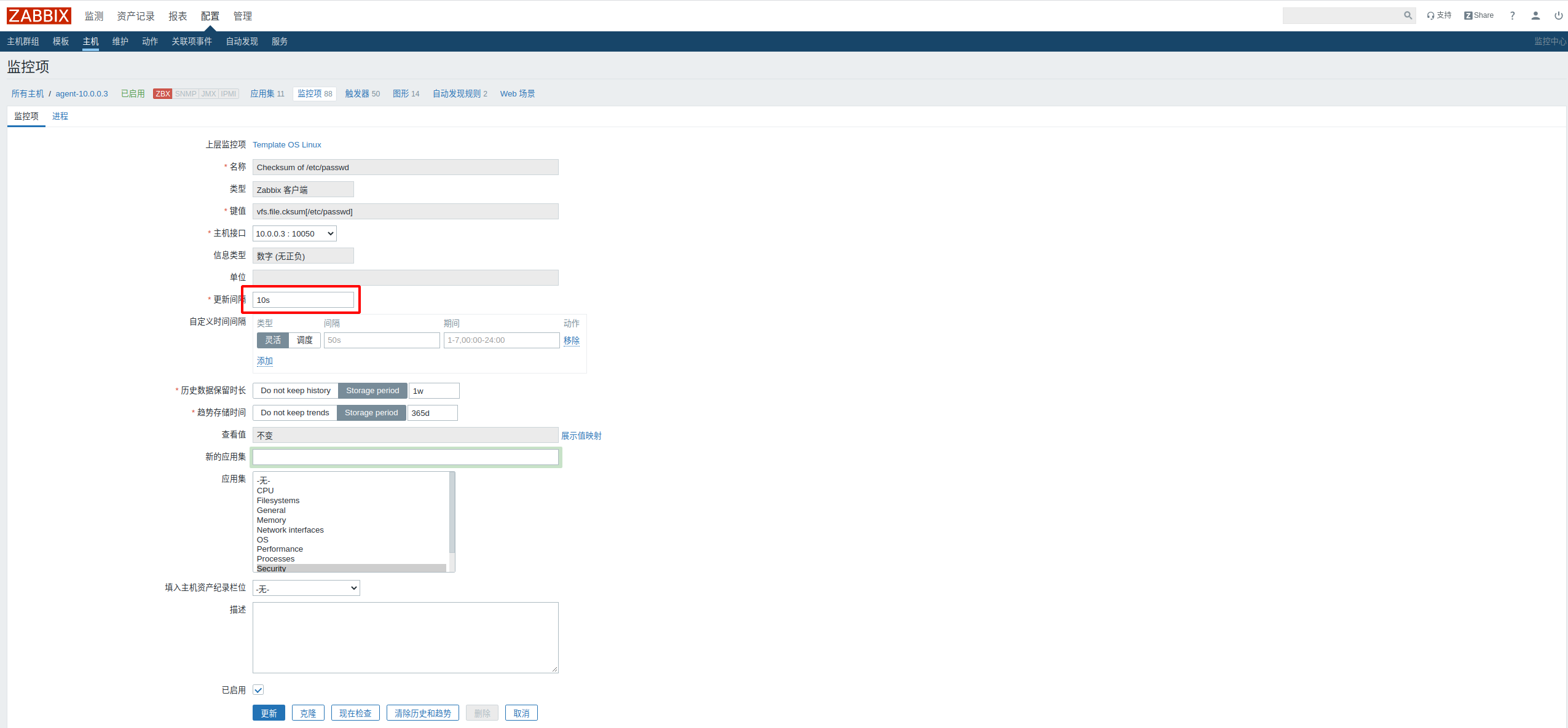This screenshot has width=1568, height=728.
Task: Go to 维护 maintenance submenu
Action: click(120, 41)
